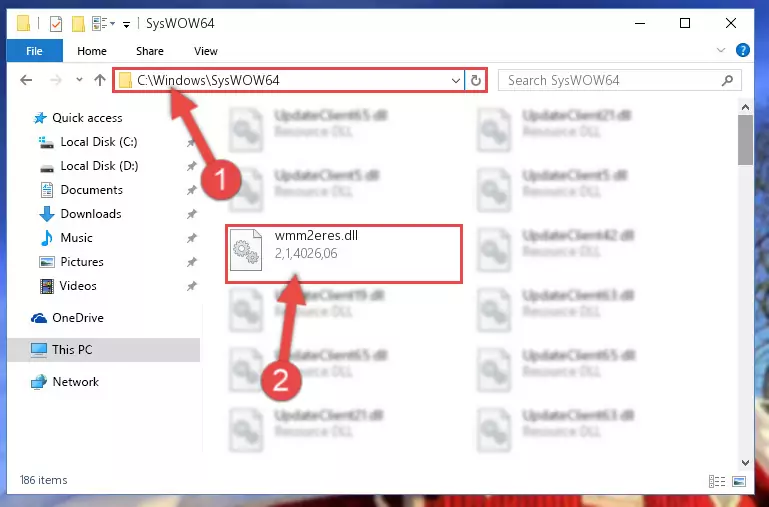The height and width of the screenshot is (507, 769).
Task: Unpin Local Disk (C:) via pin icon
Action: click(191, 142)
